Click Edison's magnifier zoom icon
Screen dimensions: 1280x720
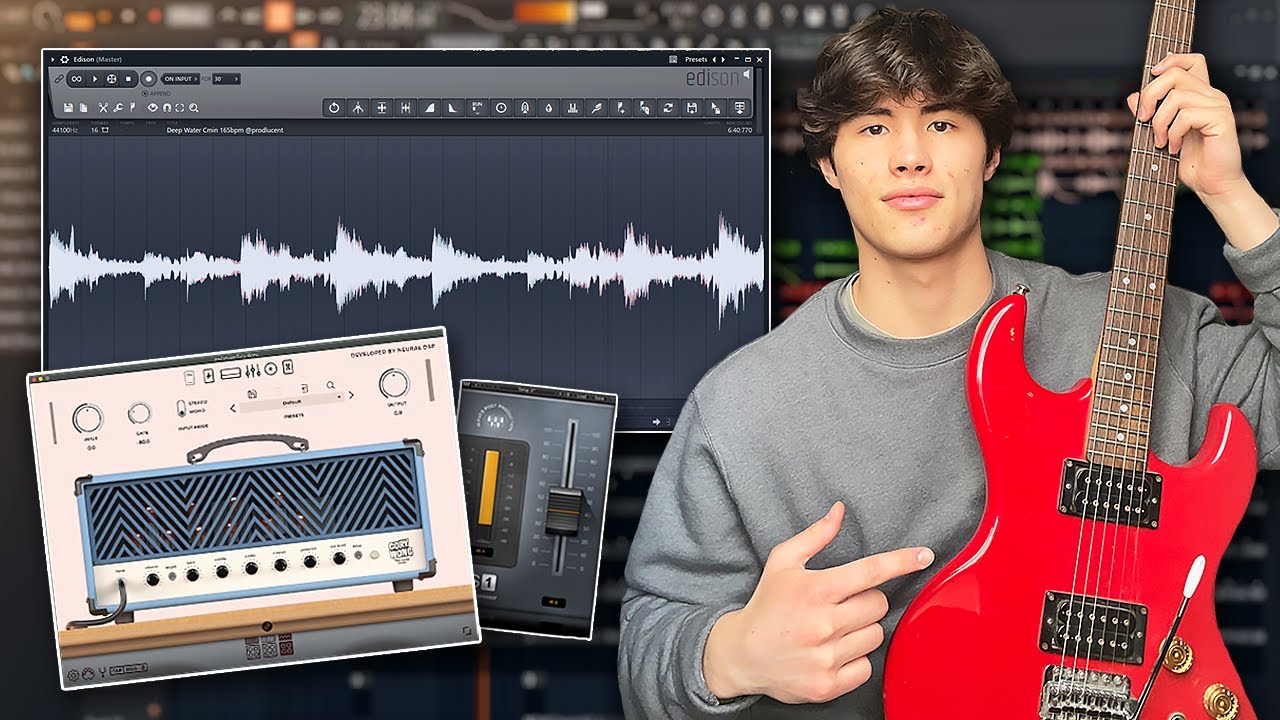[194, 108]
